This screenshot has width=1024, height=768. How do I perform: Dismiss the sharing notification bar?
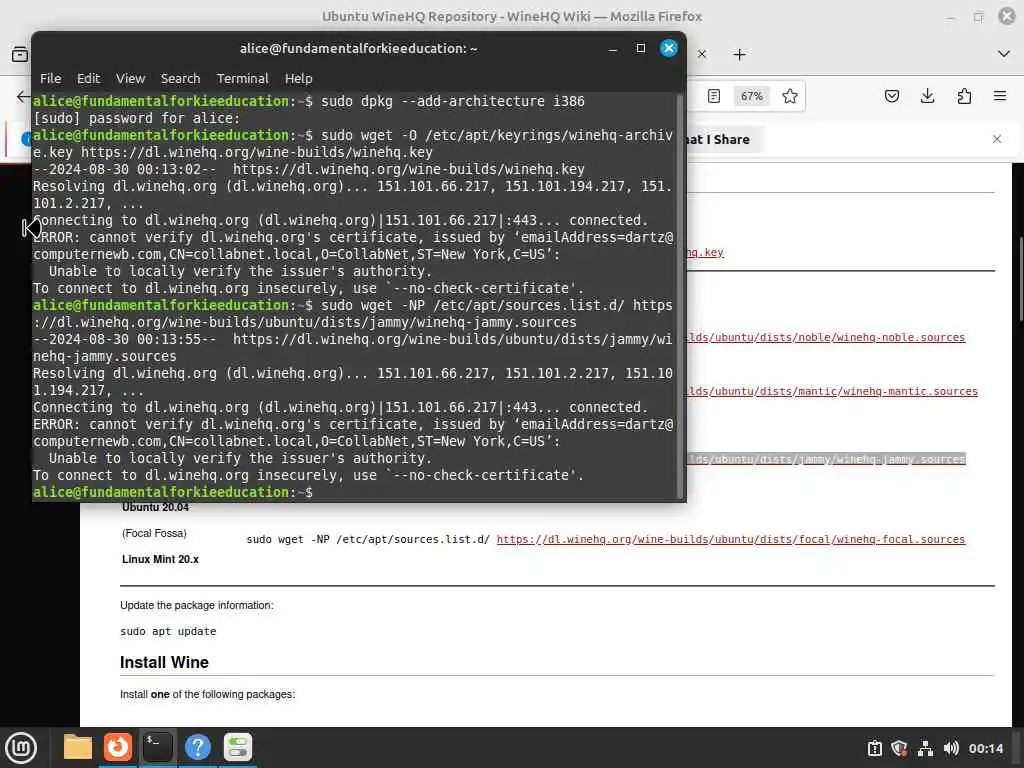click(997, 139)
